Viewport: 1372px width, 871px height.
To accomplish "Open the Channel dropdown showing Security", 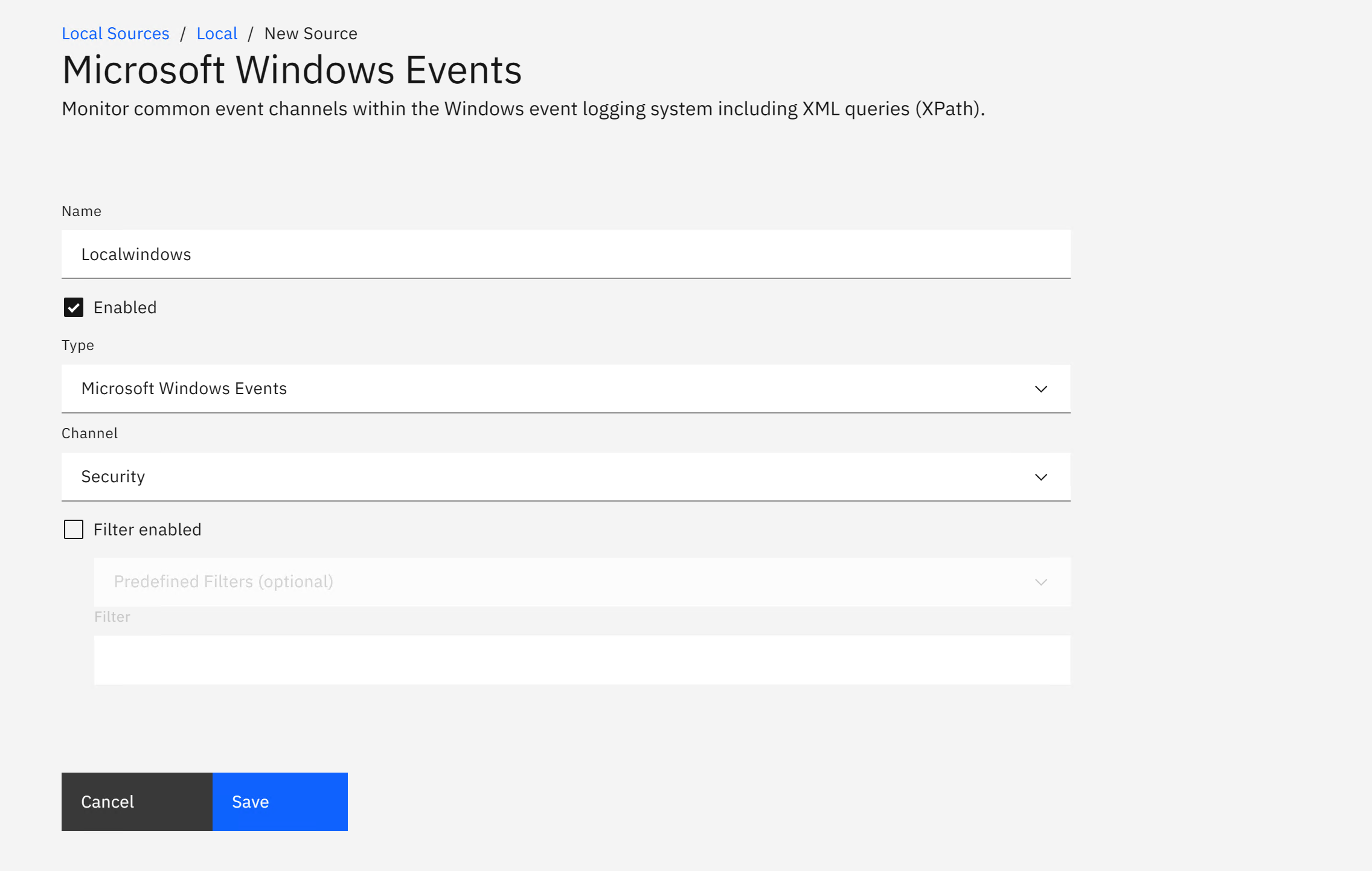I will pos(565,477).
